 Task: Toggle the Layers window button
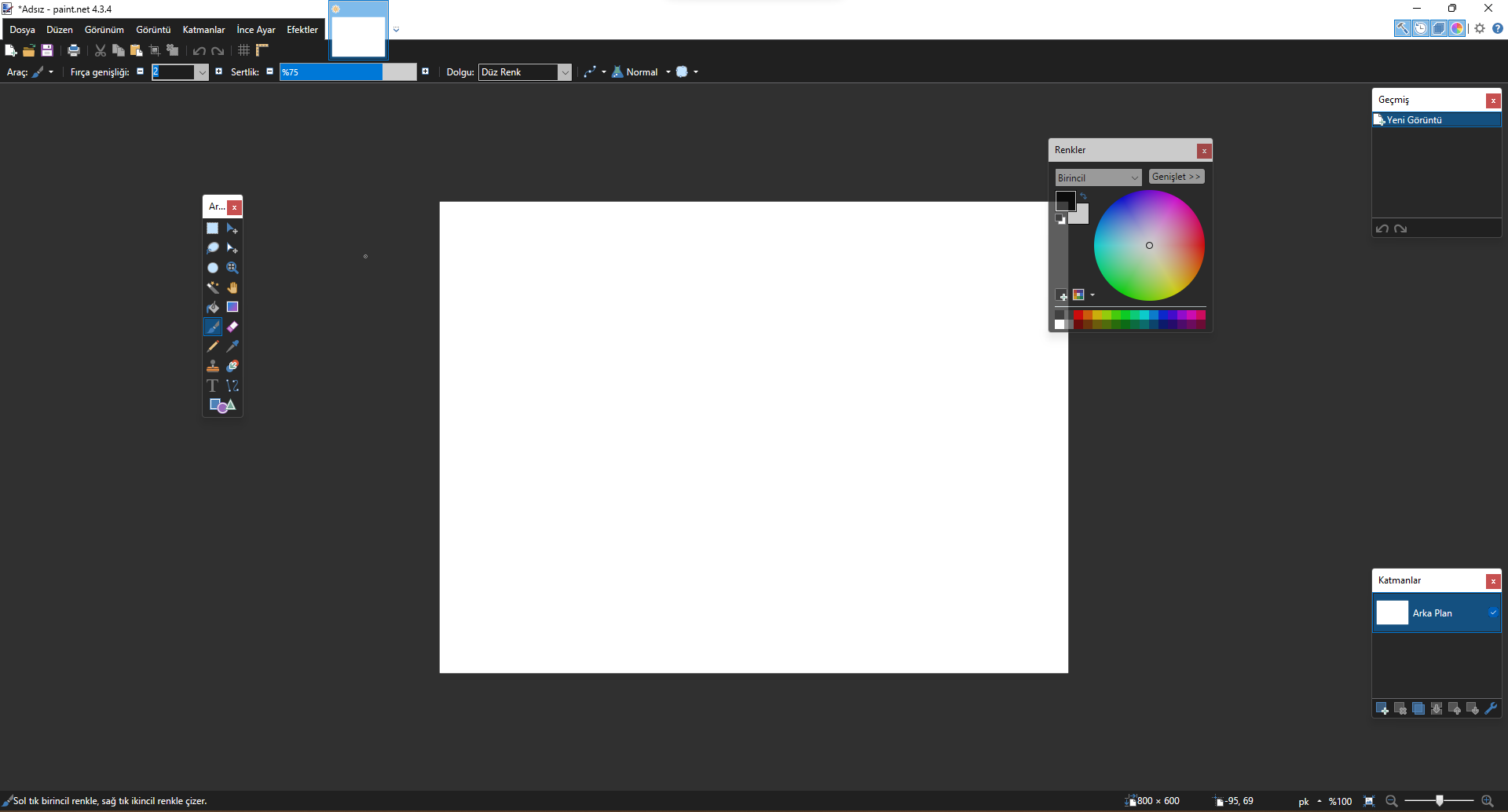click(1439, 28)
